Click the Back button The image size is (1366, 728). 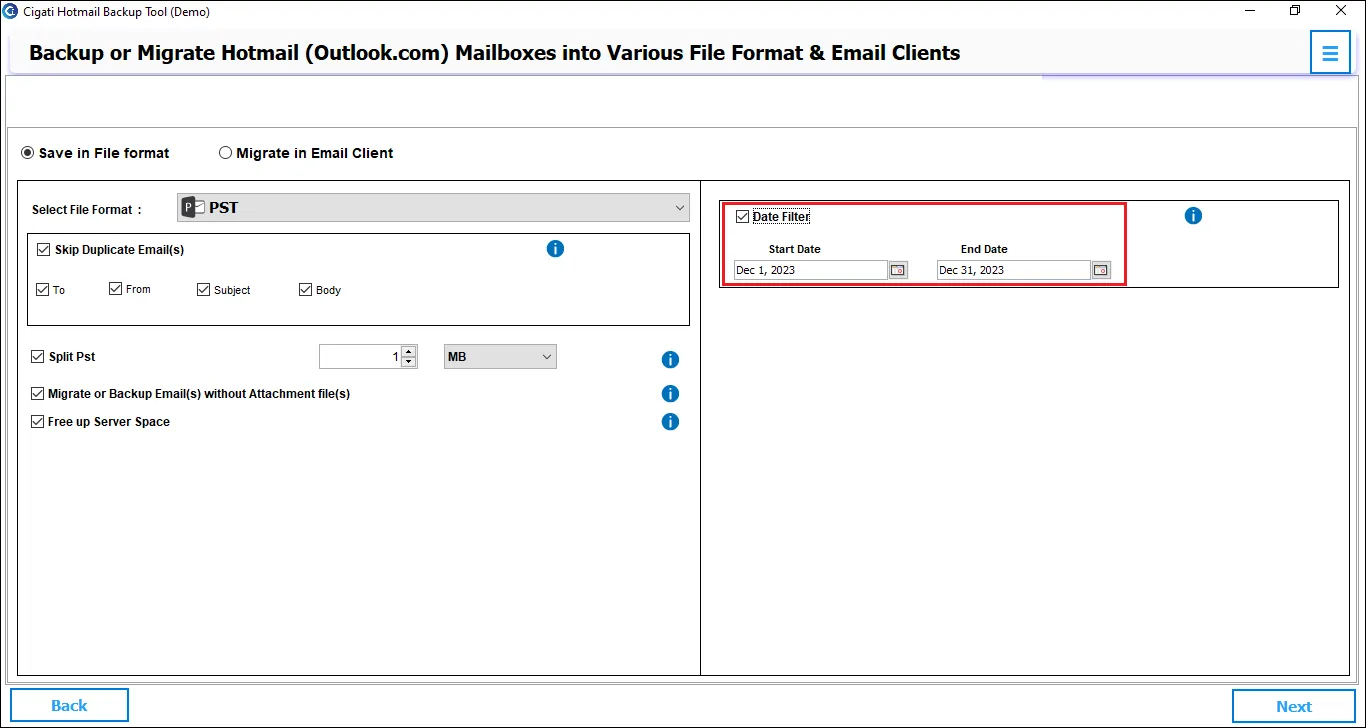[x=69, y=705]
